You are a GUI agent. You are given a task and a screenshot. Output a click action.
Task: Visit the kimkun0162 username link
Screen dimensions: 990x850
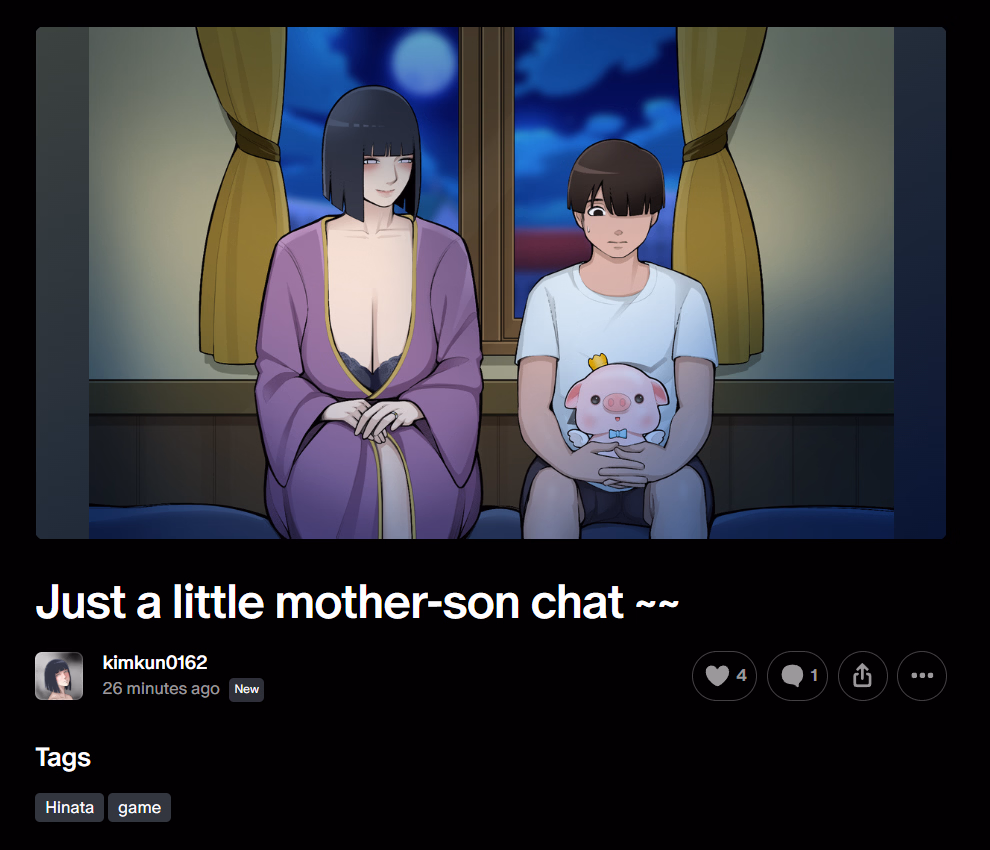[x=155, y=662]
